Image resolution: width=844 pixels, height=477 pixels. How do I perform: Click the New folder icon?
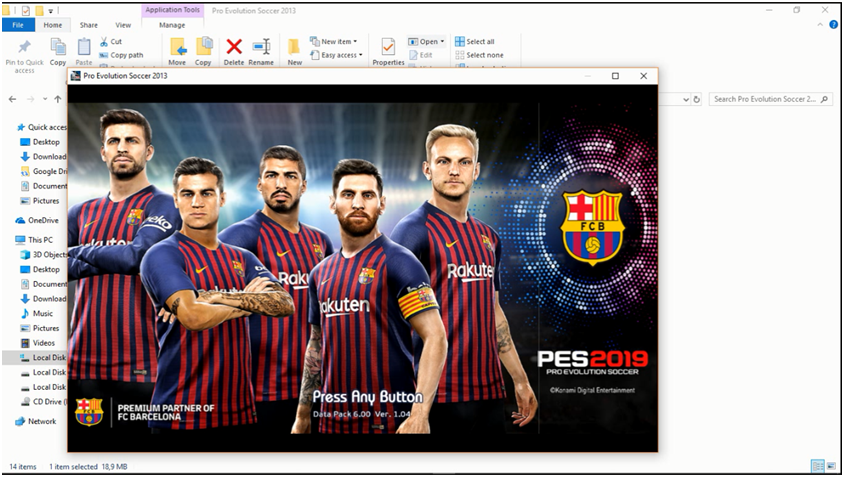tap(294, 47)
